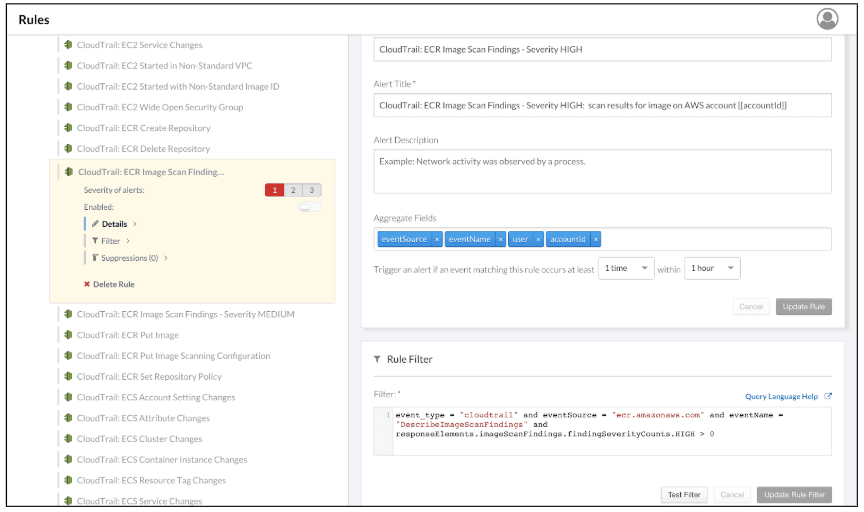Click the Test Filter button
This screenshot has width=864, height=512.
(x=684, y=494)
